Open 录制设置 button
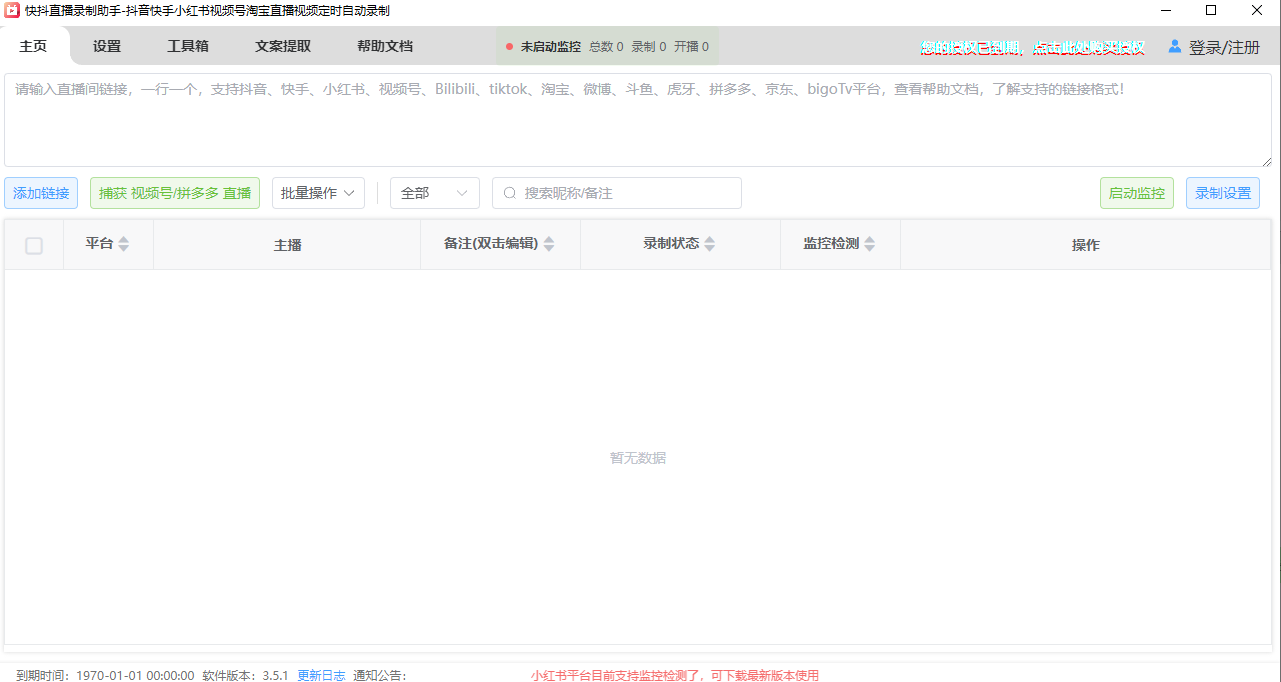The height and width of the screenshot is (682, 1281). (x=1223, y=193)
